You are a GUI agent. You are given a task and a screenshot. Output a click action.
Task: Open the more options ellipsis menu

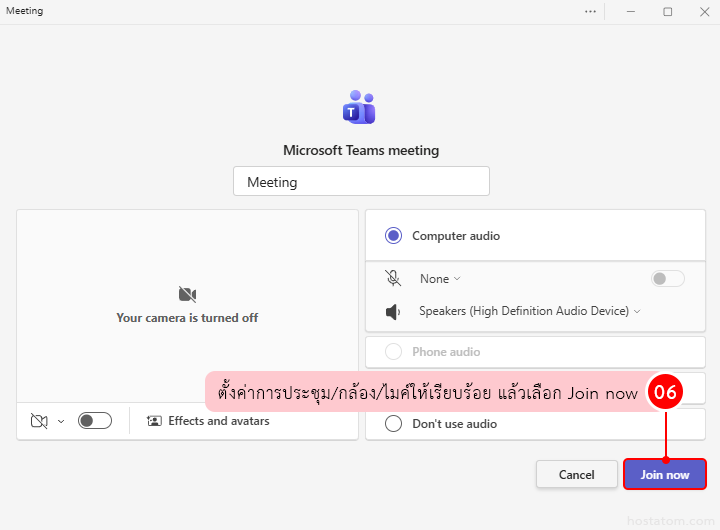coord(590,11)
